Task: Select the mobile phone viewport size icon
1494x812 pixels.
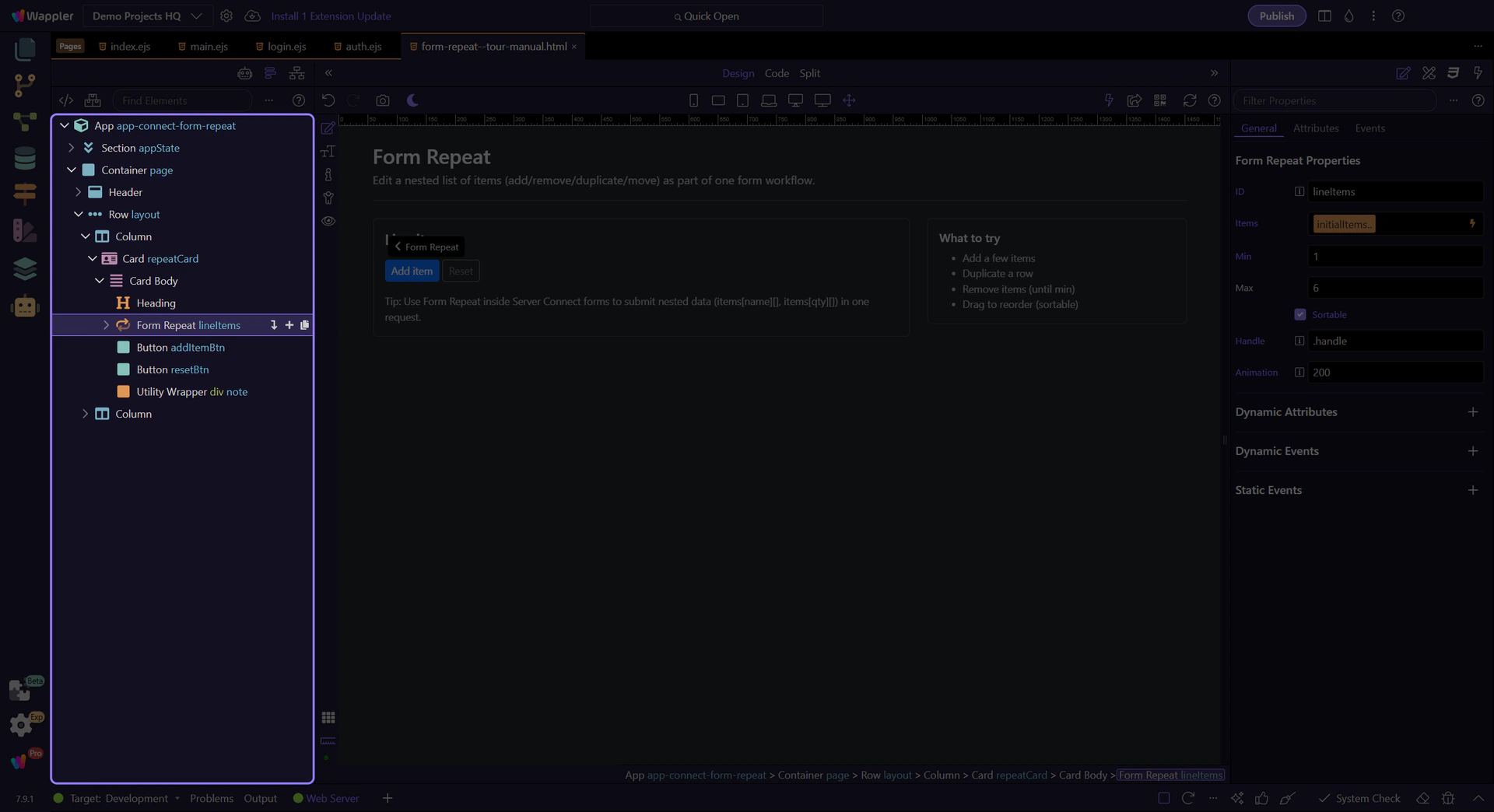Action: [x=693, y=100]
